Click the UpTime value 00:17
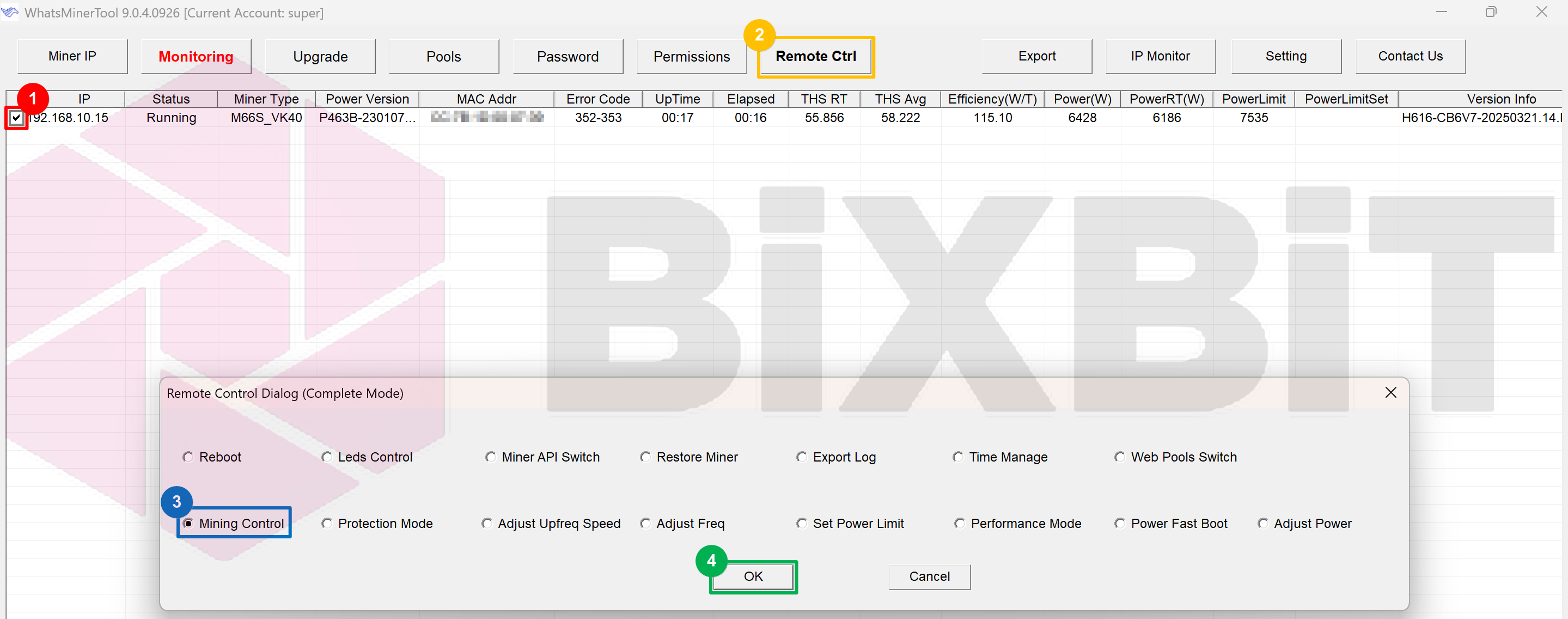 [x=678, y=118]
